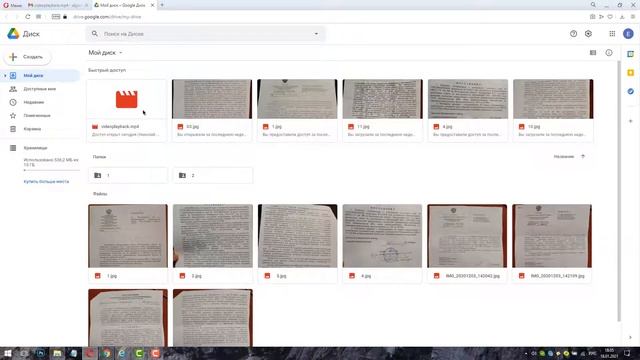Open Google Tasks in side panel

[631, 91]
